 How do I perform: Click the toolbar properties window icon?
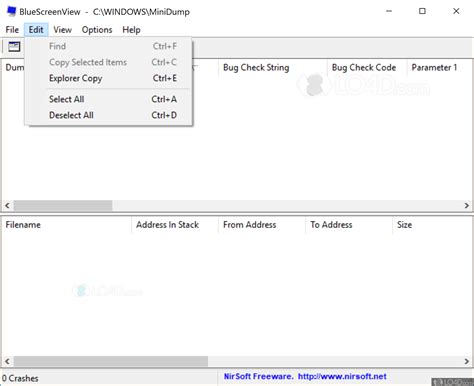point(14,47)
